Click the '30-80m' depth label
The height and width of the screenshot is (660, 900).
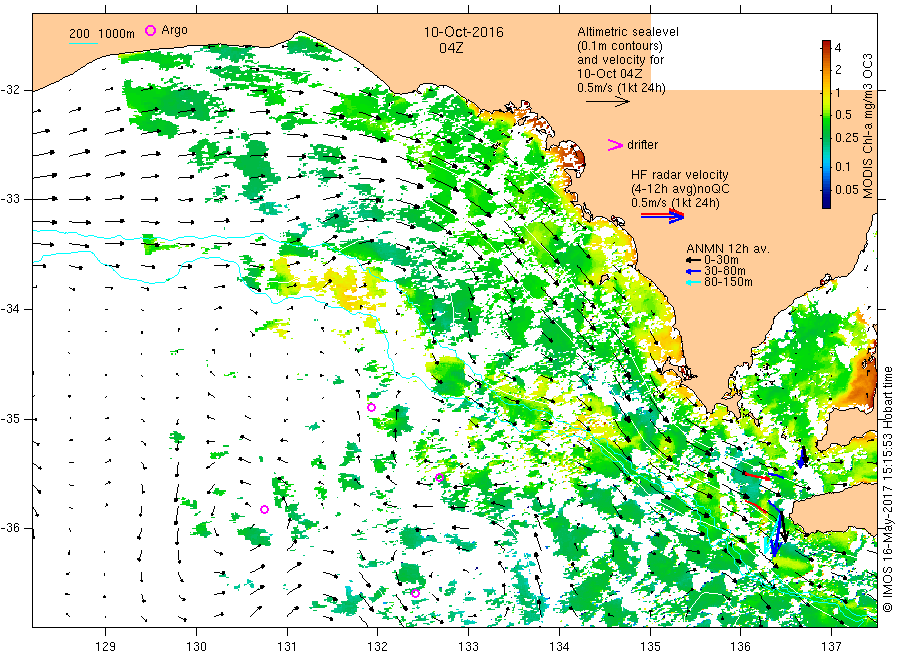725,271
